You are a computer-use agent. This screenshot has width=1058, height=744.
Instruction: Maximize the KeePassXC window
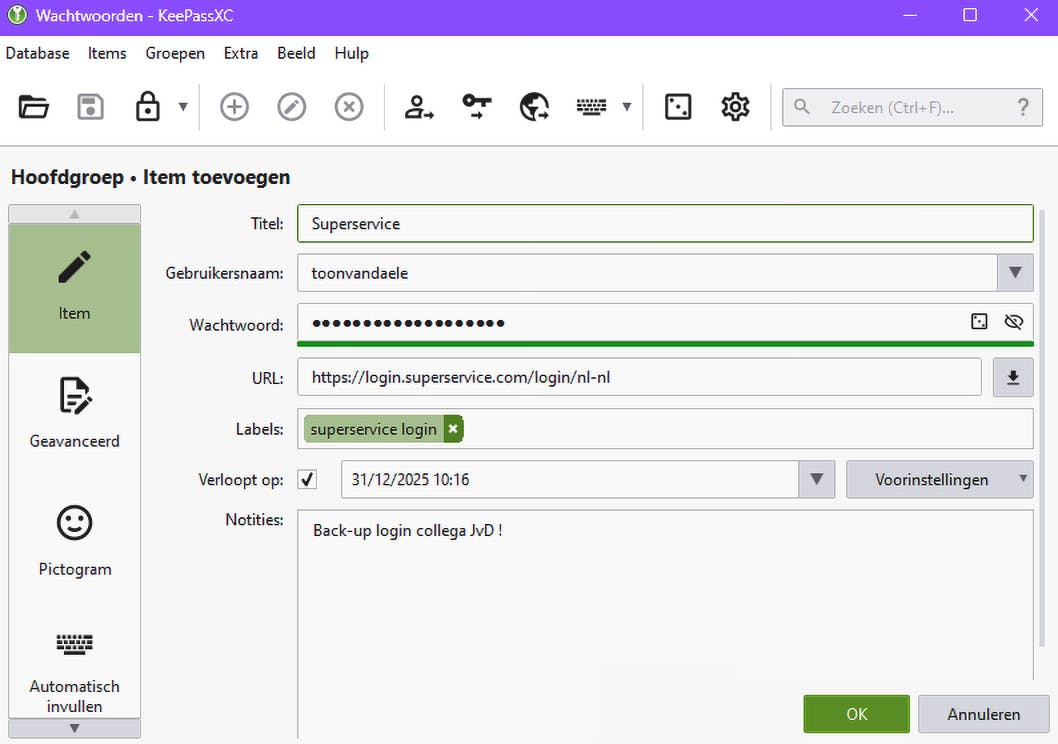[x=970, y=15]
